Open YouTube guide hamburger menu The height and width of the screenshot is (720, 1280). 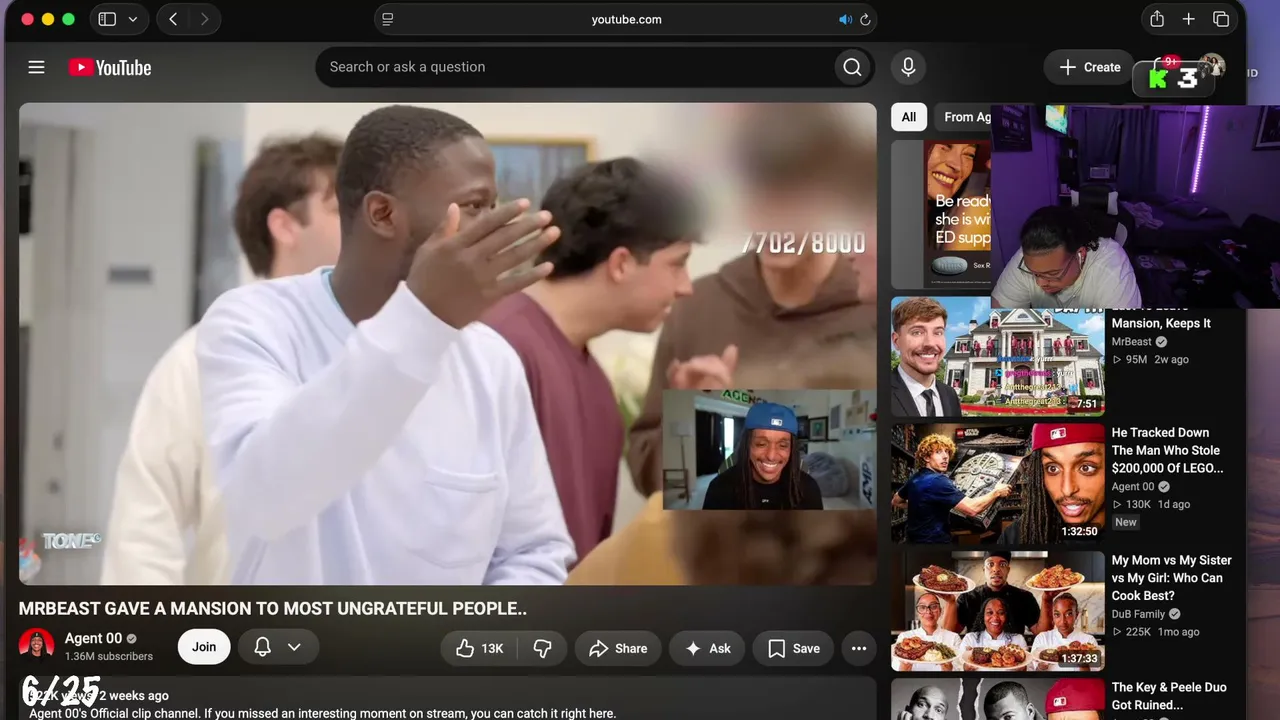coord(37,67)
